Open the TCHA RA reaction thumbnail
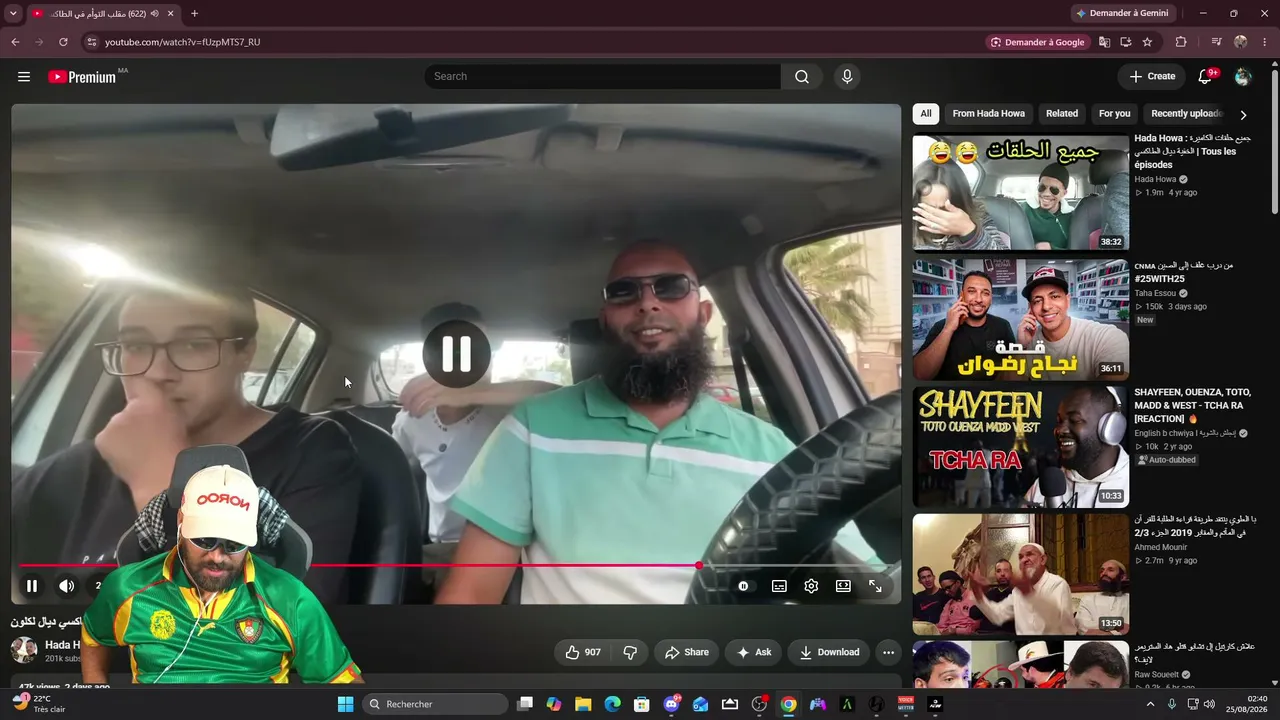 click(1020, 447)
